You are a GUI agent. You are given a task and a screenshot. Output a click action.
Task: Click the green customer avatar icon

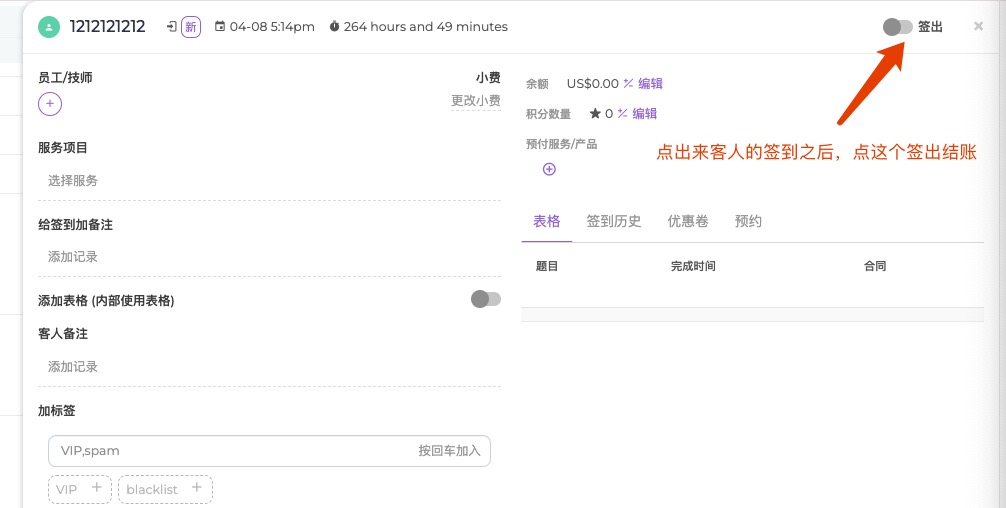49,27
